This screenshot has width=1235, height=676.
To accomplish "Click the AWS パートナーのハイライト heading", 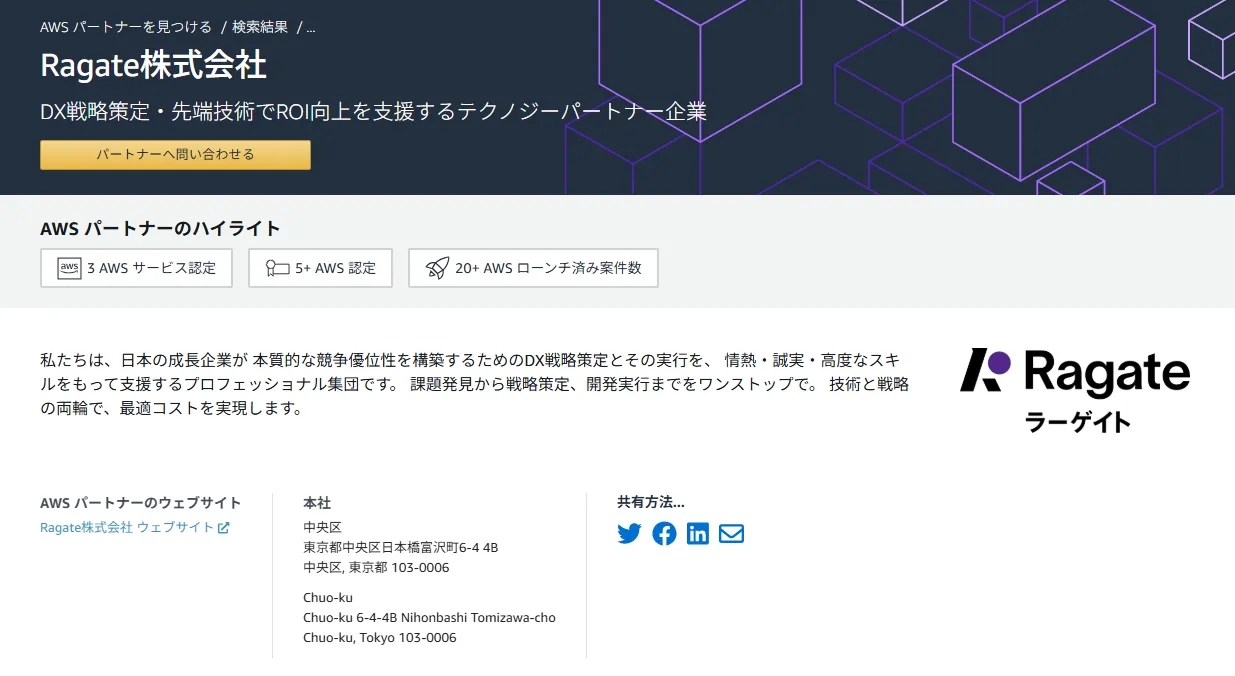I will click(160, 228).
